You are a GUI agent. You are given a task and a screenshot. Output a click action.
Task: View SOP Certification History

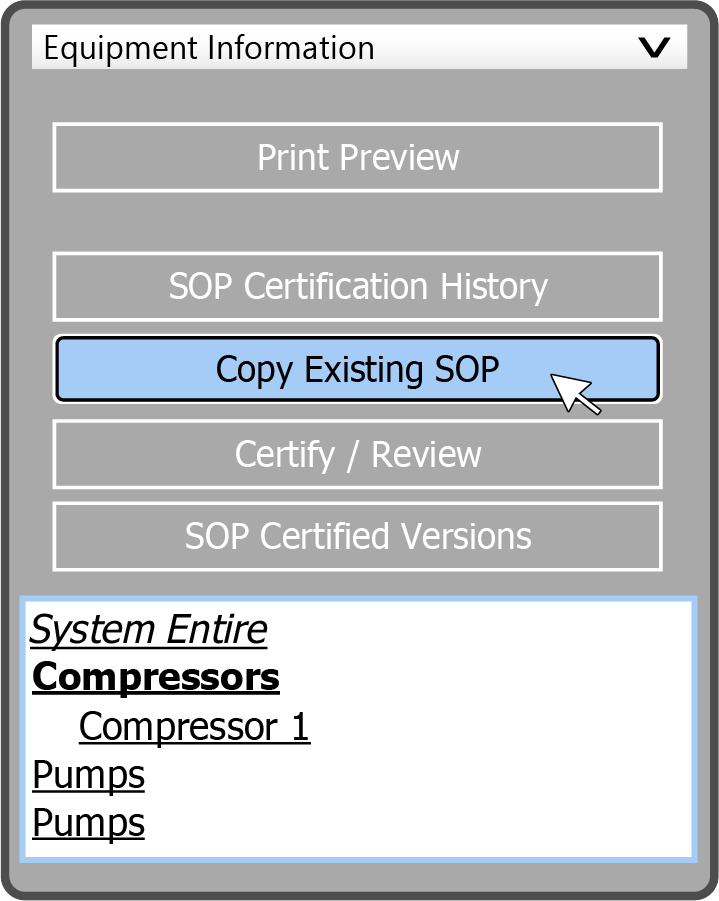point(357,287)
